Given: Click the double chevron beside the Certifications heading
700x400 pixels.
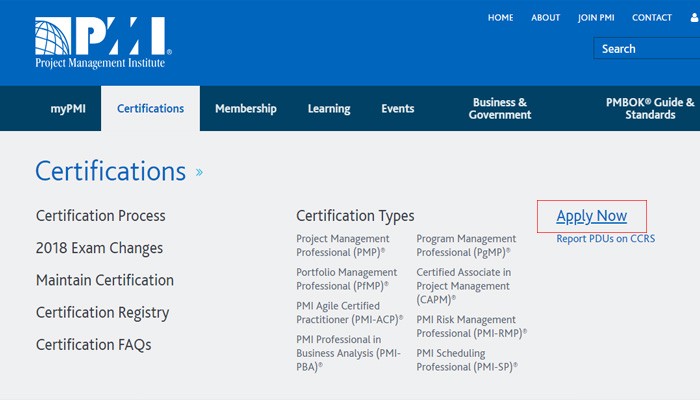Looking at the screenshot, I should (x=199, y=172).
